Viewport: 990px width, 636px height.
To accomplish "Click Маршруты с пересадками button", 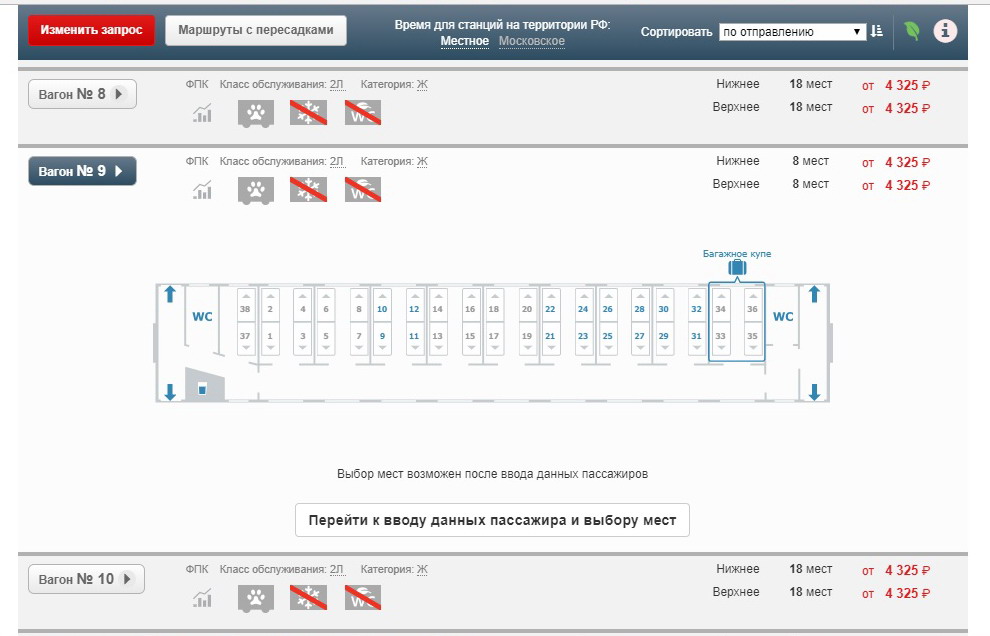I will point(255,30).
